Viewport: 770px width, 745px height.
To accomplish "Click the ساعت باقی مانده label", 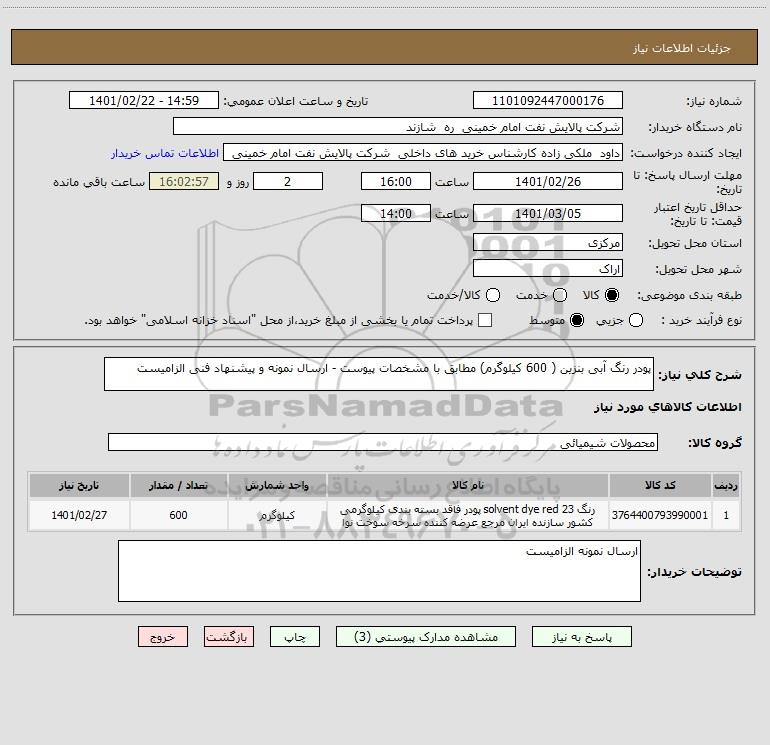I will click(99, 182).
